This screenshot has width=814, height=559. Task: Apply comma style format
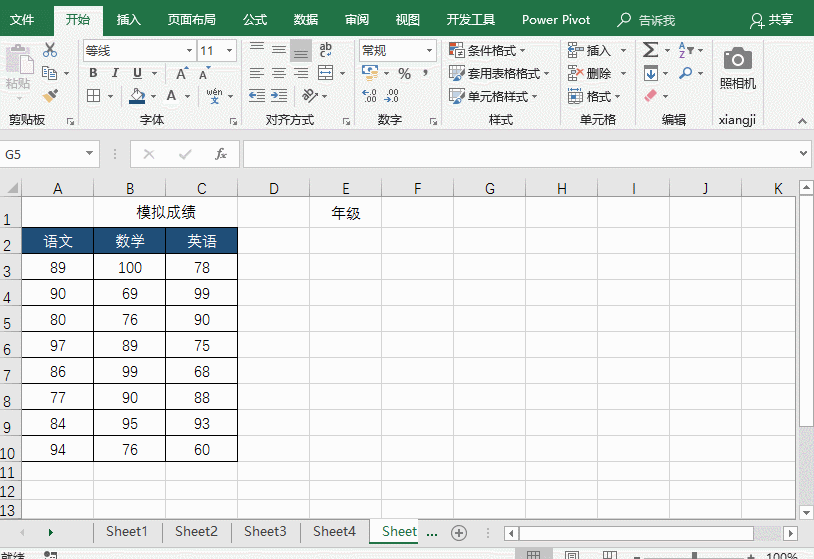tap(426, 73)
